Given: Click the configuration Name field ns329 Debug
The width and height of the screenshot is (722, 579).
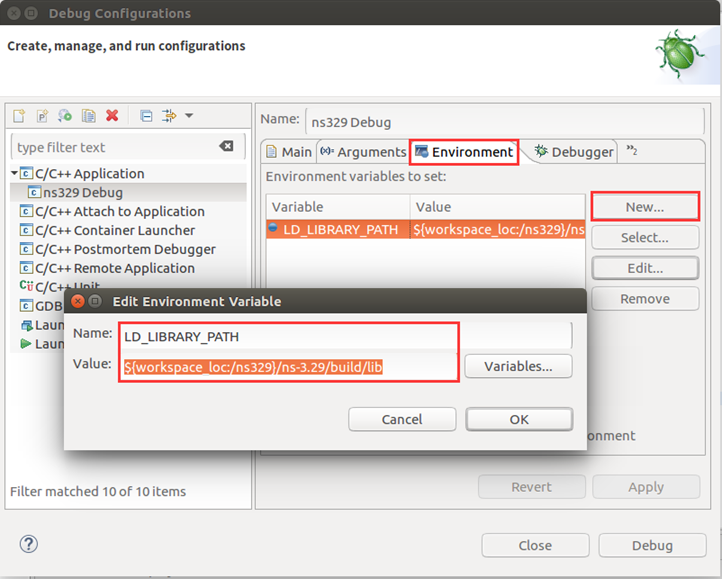Looking at the screenshot, I should (x=505, y=122).
